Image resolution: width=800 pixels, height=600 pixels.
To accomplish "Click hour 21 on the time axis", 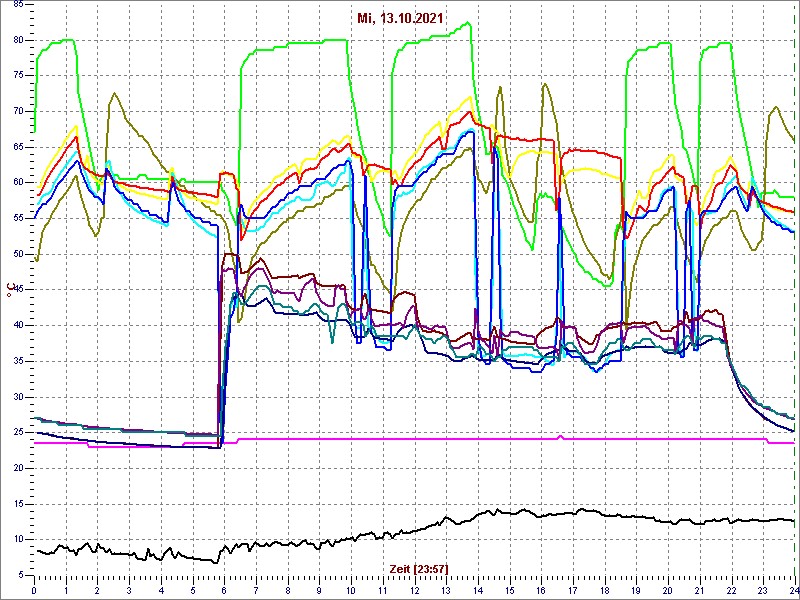I will point(700,591).
